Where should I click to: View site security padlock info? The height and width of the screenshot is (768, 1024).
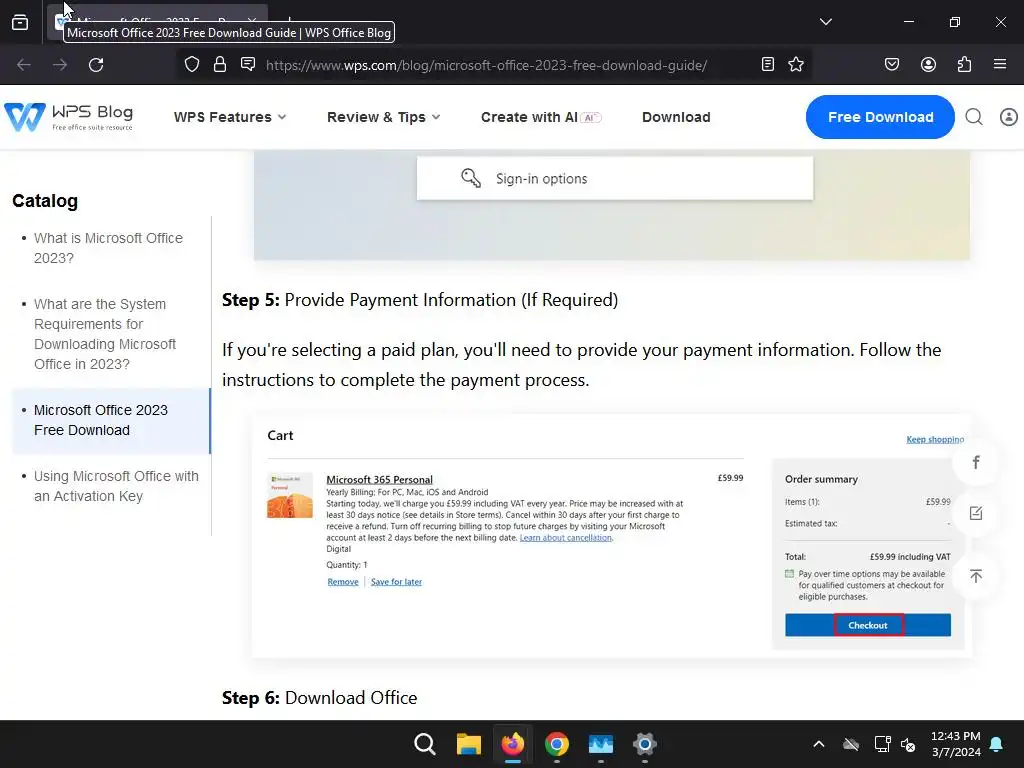pyautogui.click(x=220, y=65)
